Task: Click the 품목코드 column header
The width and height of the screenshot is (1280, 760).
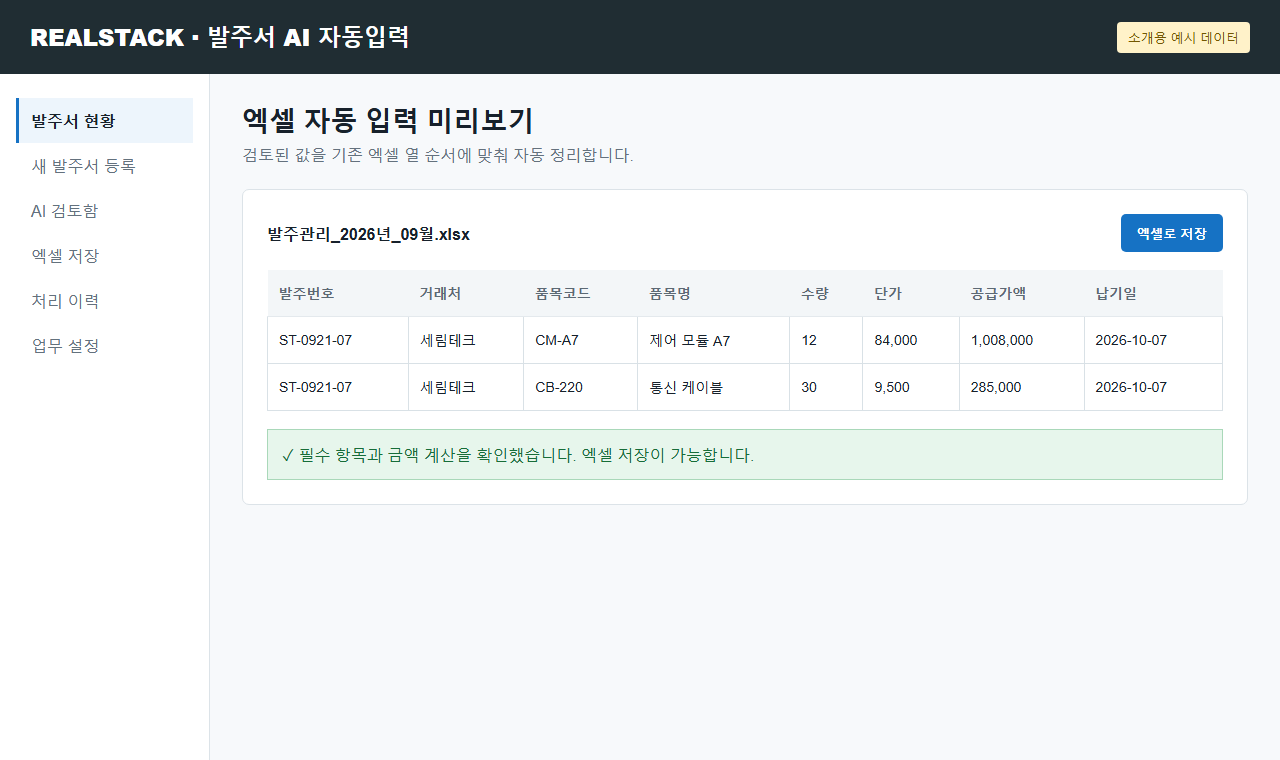Action: click(x=581, y=294)
